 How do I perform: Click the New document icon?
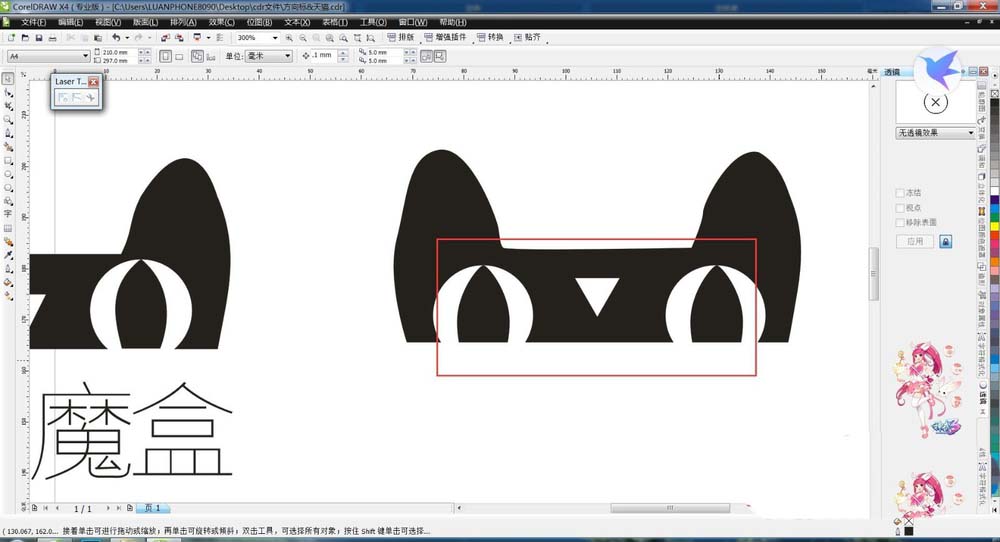click(x=11, y=38)
